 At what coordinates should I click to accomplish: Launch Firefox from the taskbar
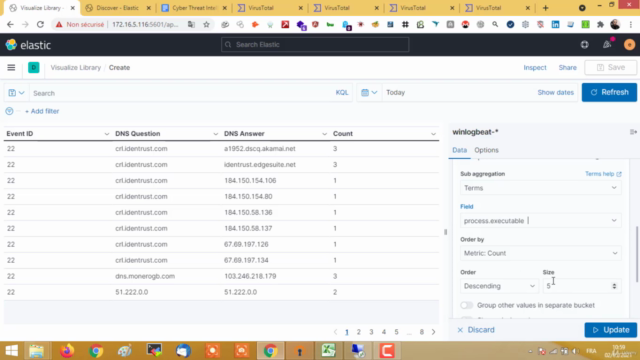click(67, 351)
